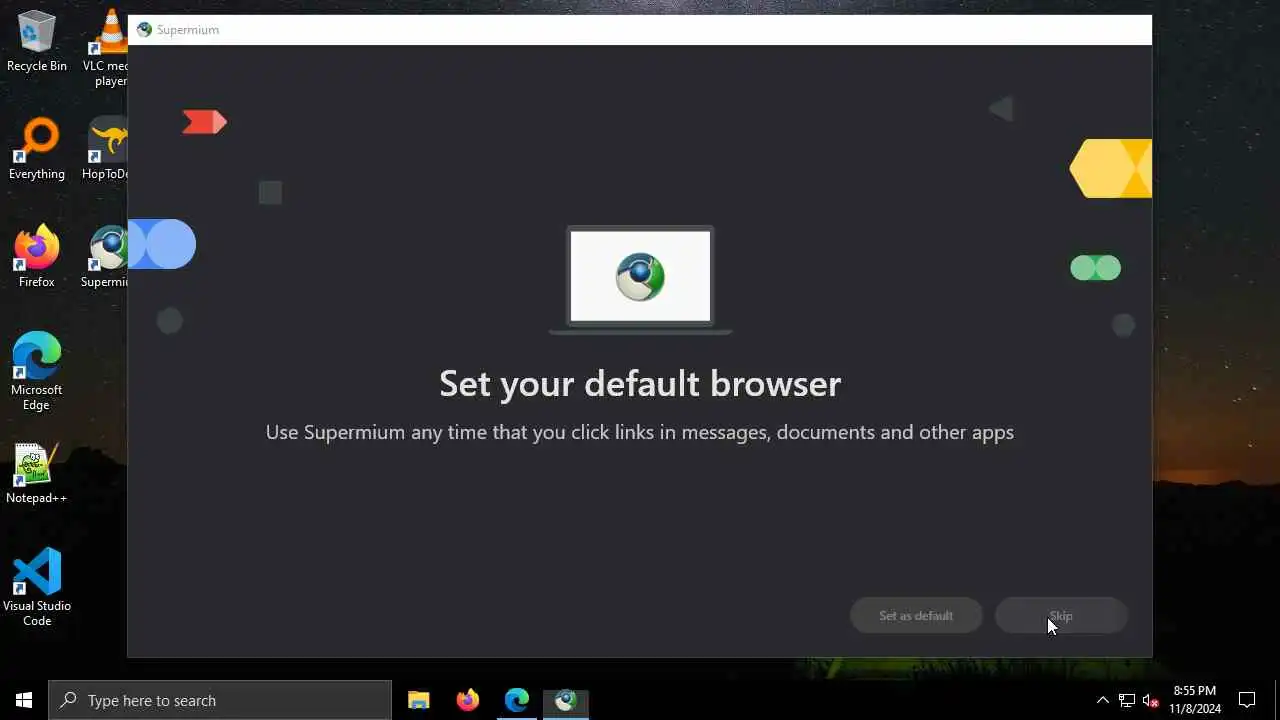Click the 'Use Supermium any time' description text
This screenshot has height=720, width=1280.
[x=640, y=432]
